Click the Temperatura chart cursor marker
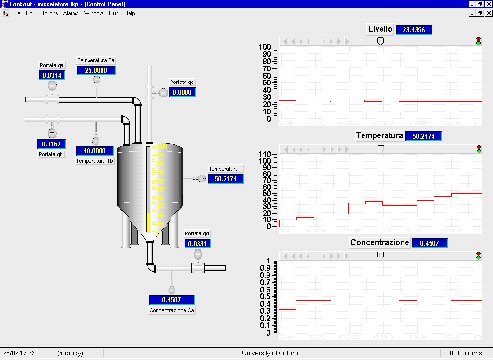493x360 pixels. click(381, 148)
